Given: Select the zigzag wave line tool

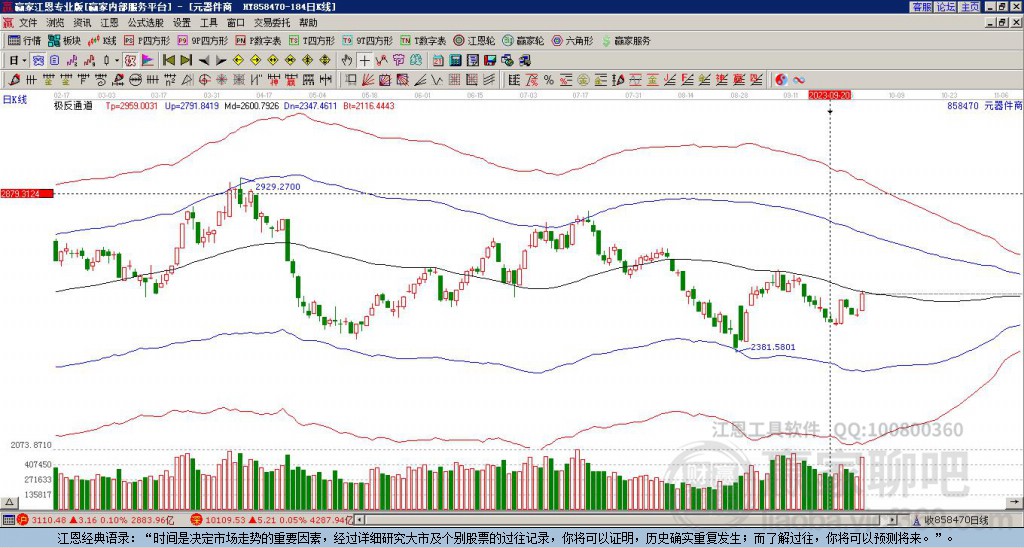Looking at the screenshot, I should tap(436, 80).
